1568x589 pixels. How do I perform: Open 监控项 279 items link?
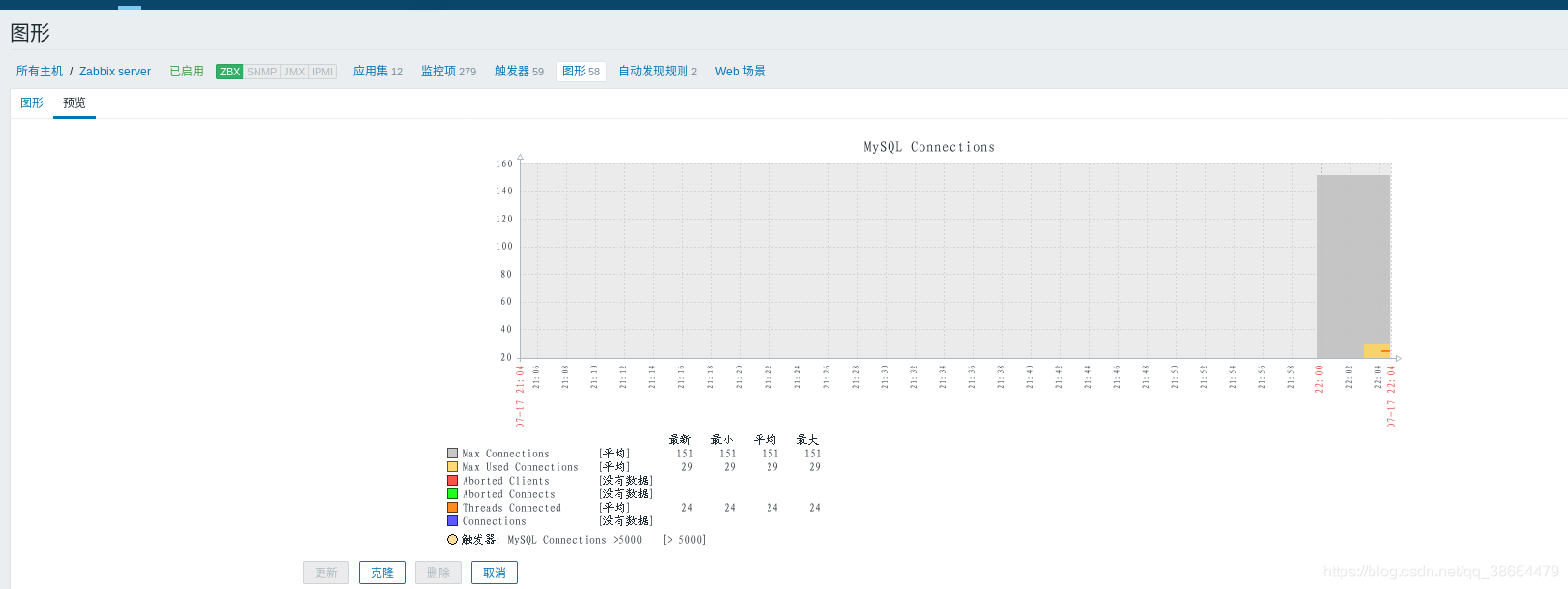coord(448,72)
